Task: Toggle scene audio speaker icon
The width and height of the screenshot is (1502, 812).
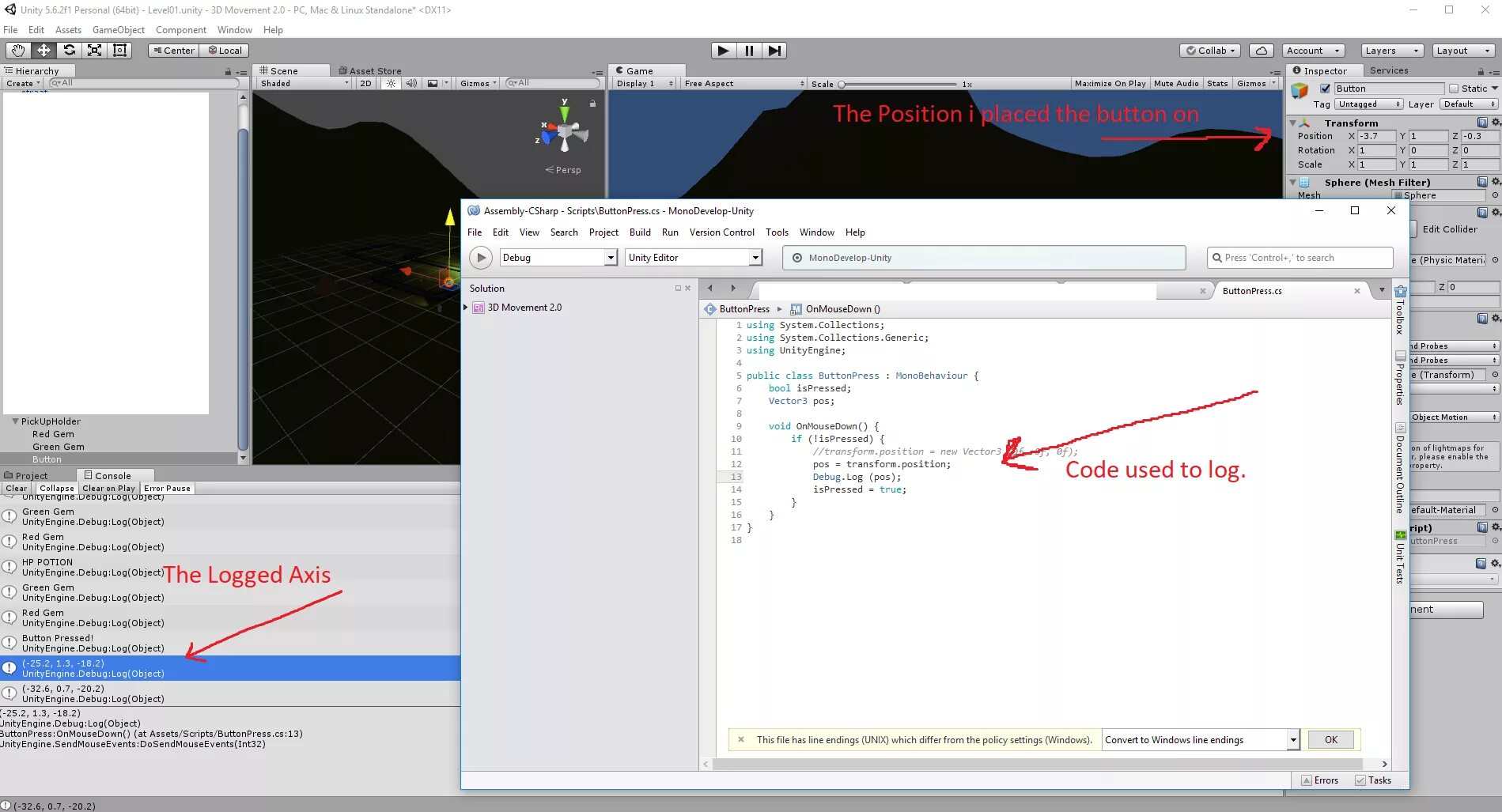Action: coord(410,83)
